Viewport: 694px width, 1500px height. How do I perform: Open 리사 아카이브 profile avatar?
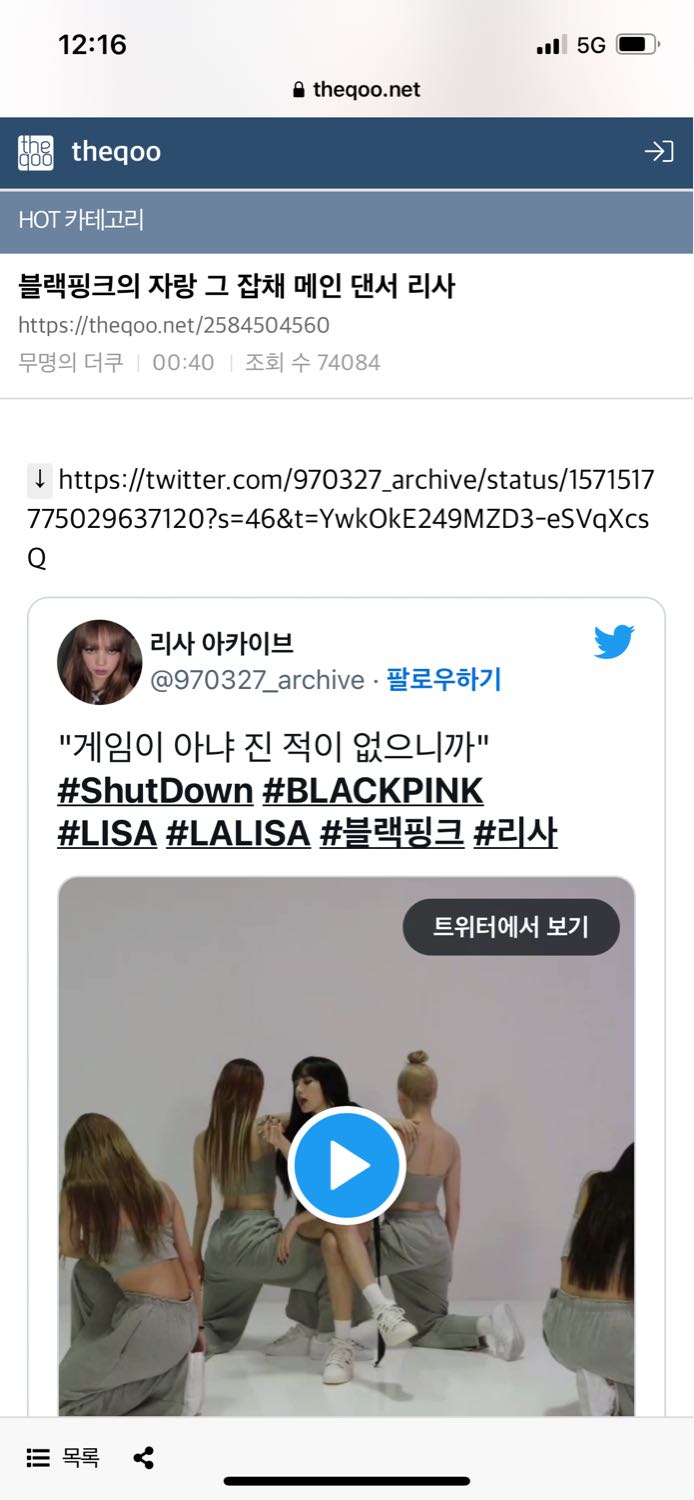(99, 662)
